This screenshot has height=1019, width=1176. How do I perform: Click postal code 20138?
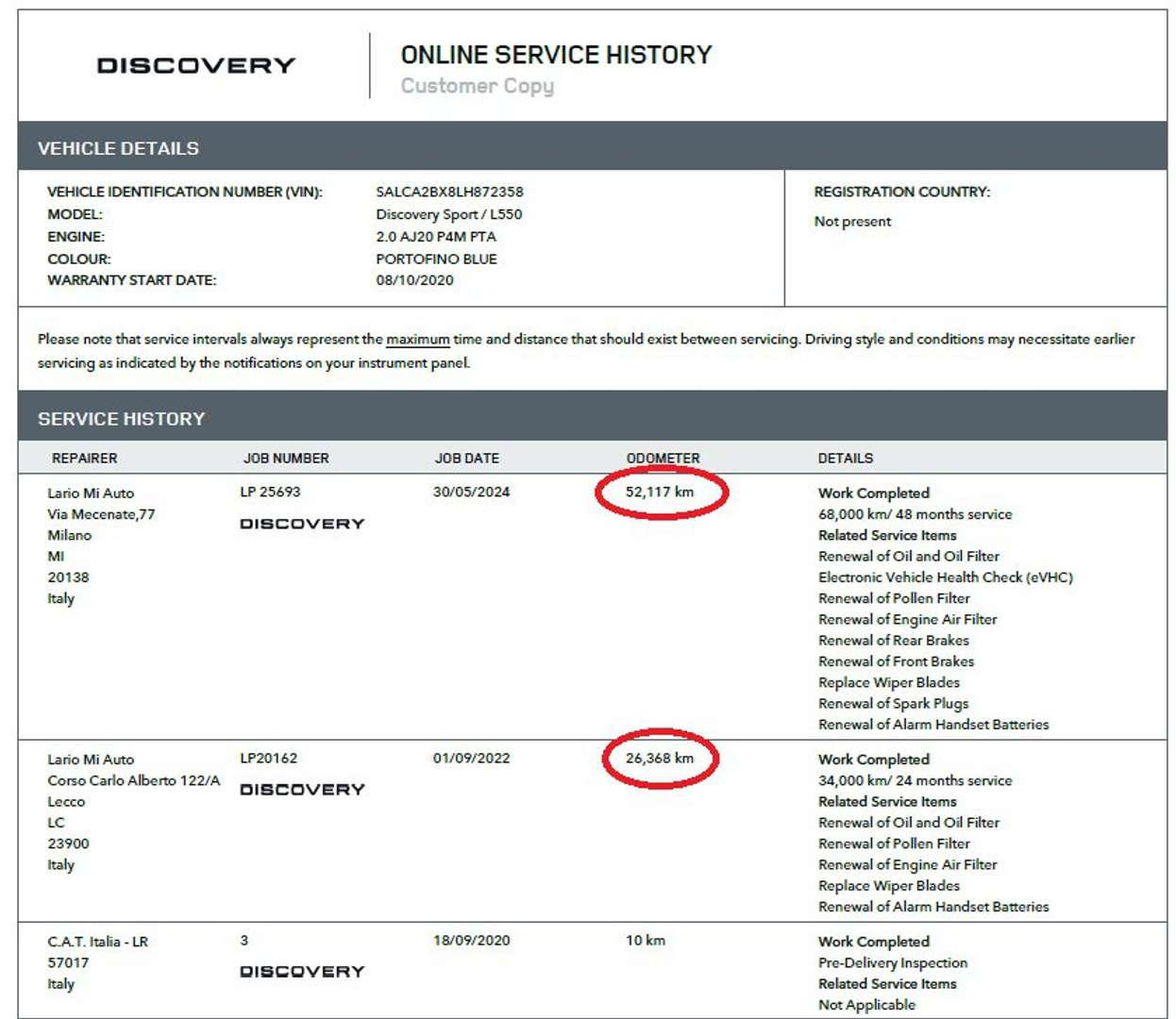68,577
